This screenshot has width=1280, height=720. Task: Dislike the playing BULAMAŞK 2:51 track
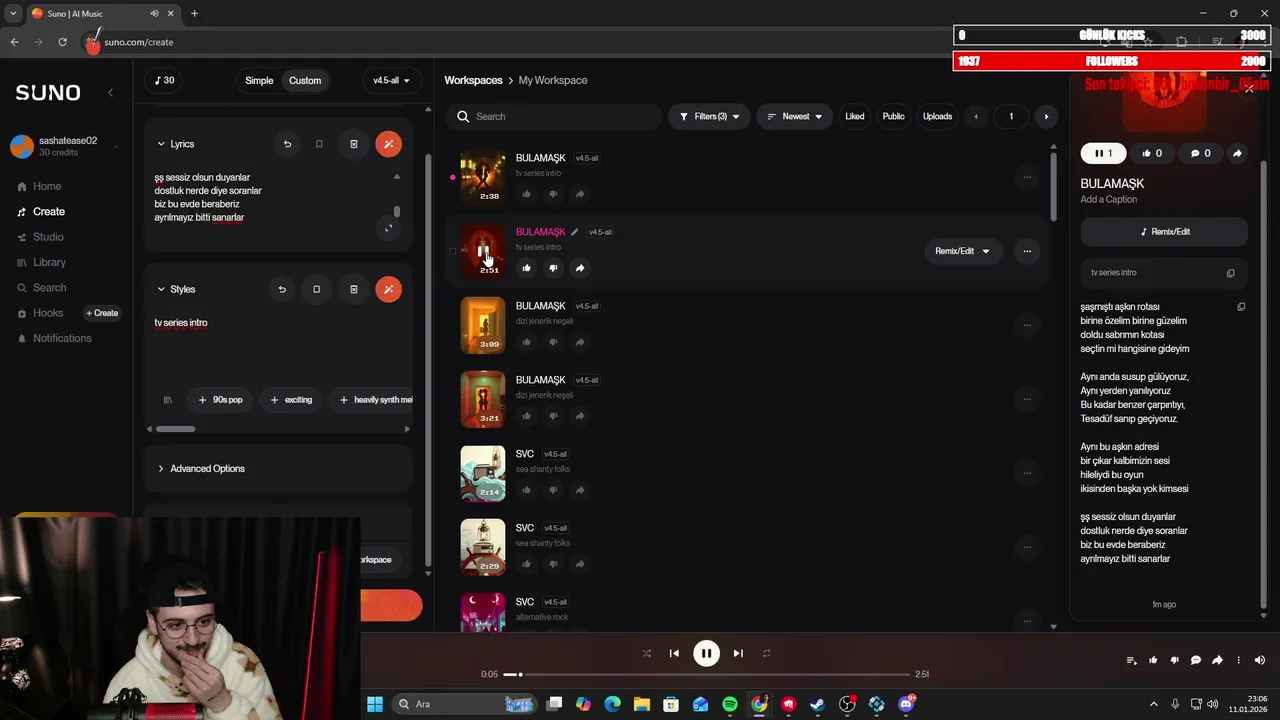tap(553, 268)
